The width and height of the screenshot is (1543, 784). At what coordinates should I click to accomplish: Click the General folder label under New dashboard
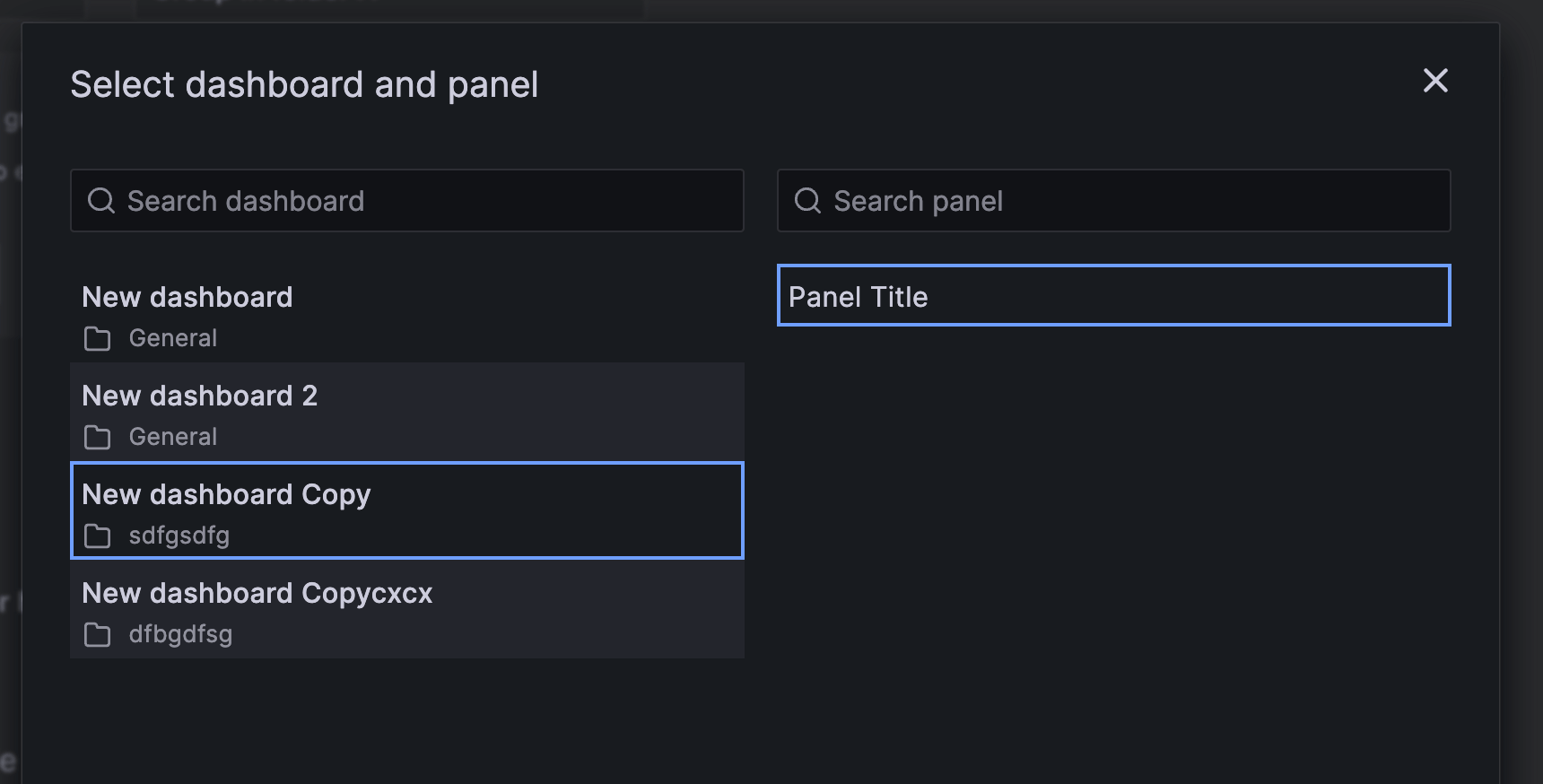tap(173, 338)
